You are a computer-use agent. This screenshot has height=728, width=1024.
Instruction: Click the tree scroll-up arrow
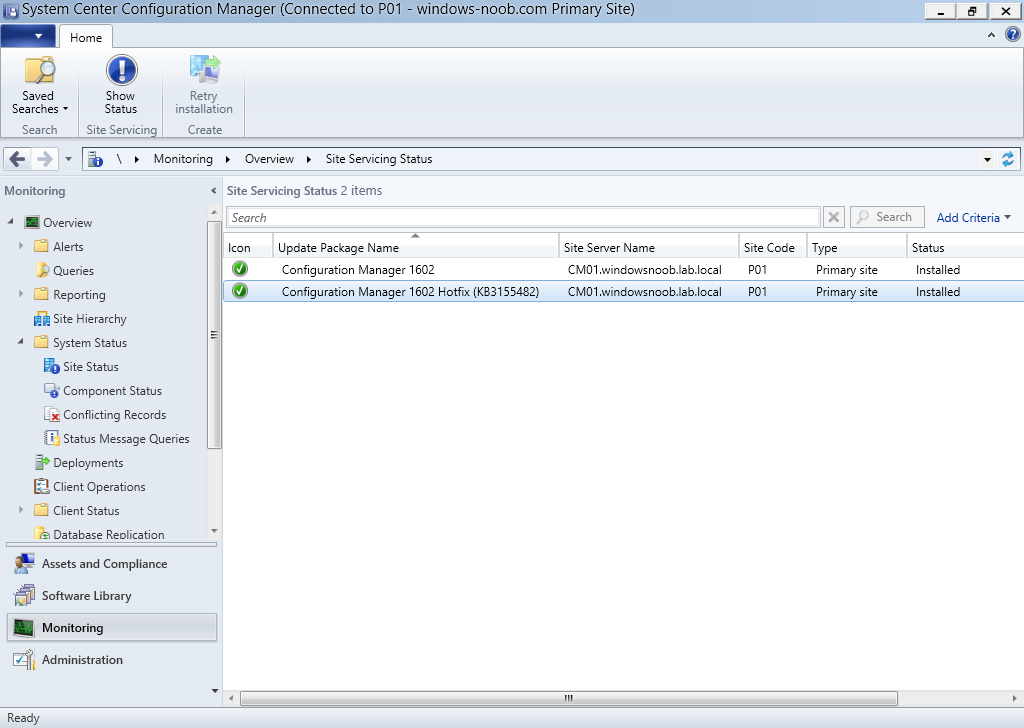pyautogui.click(x=214, y=213)
